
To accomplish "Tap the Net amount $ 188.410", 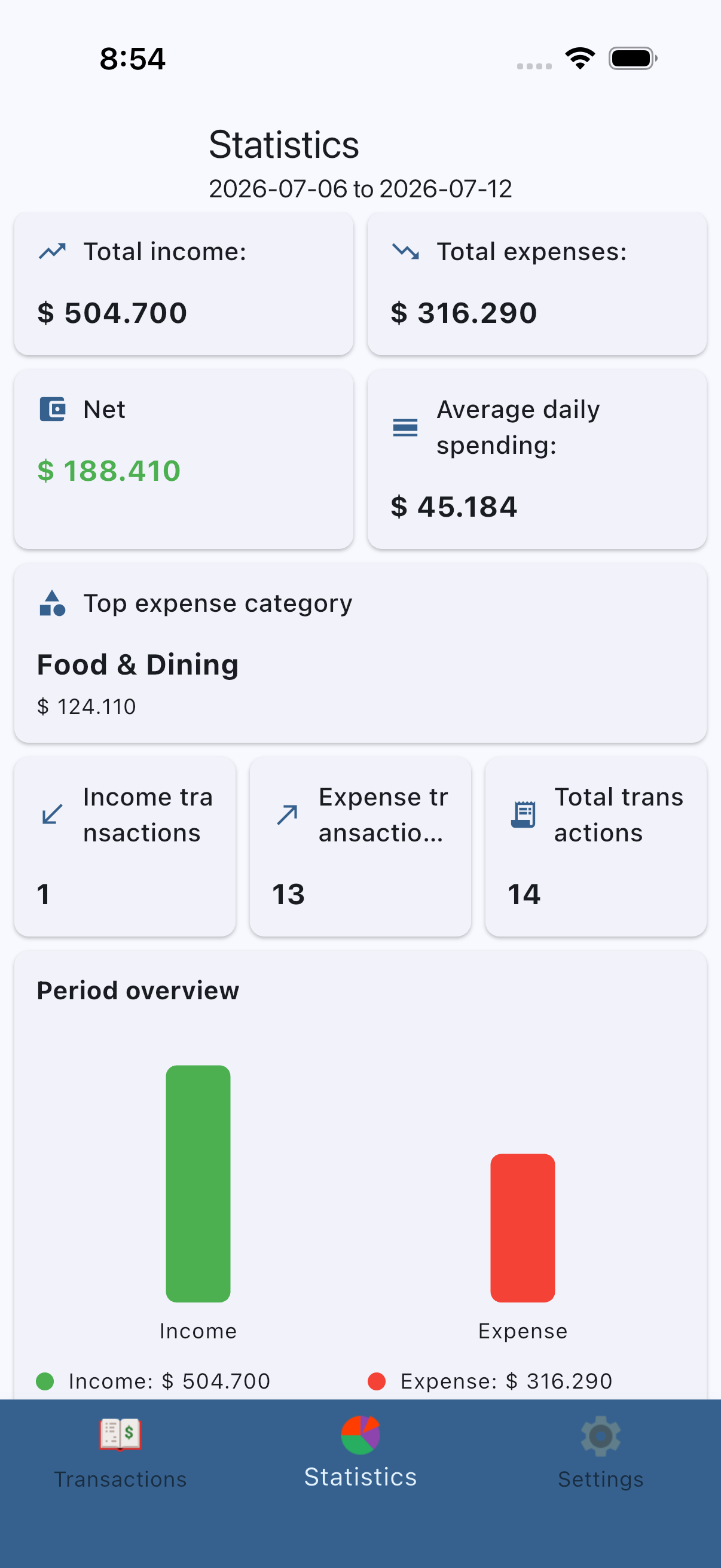I will tap(109, 471).
